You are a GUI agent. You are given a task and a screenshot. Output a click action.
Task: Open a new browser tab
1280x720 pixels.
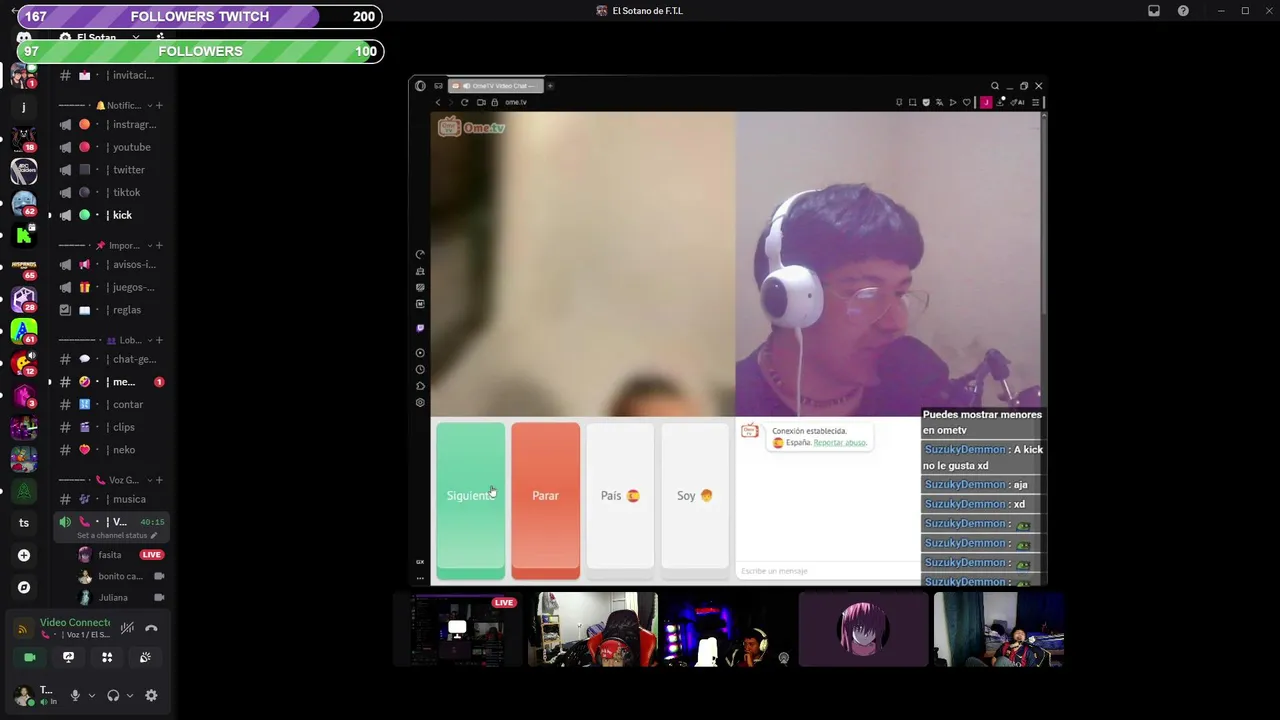click(x=550, y=86)
